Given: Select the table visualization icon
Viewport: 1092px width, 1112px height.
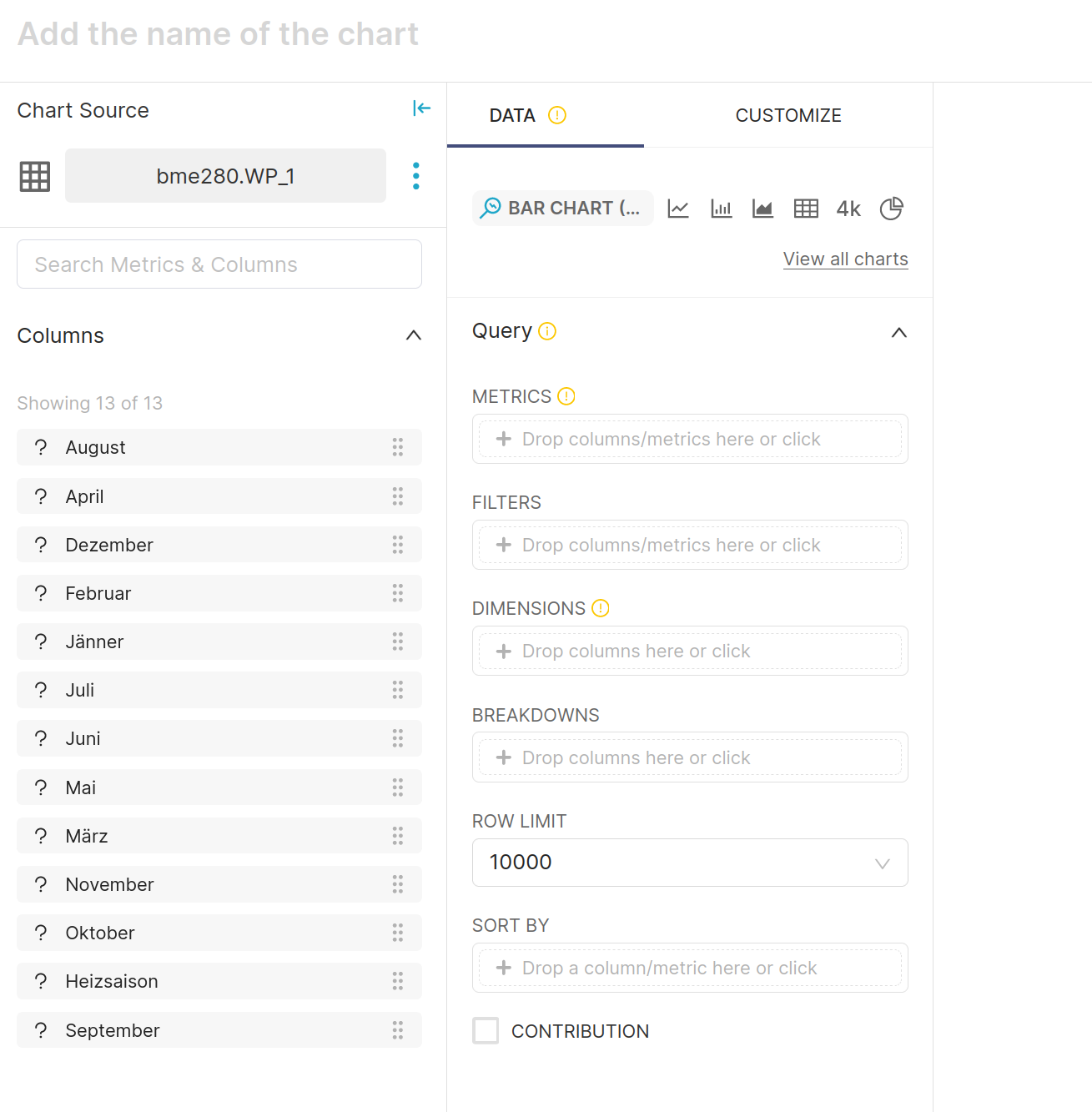Looking at the screenshot, I should pyautogui.click(x=806, y=209).
